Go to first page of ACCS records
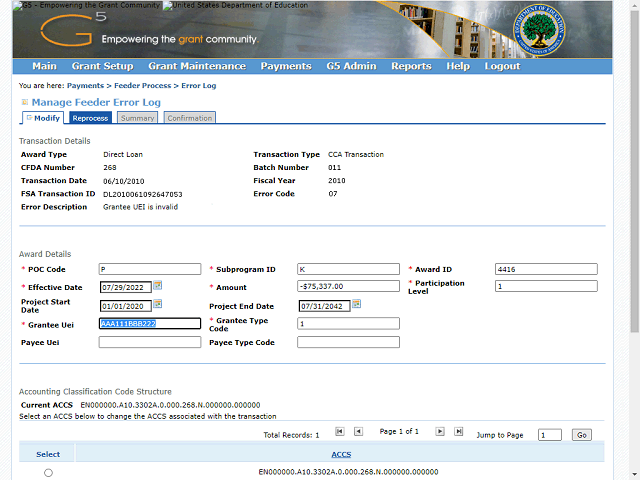Screen dimensions: 640x480 click(340, 431)
